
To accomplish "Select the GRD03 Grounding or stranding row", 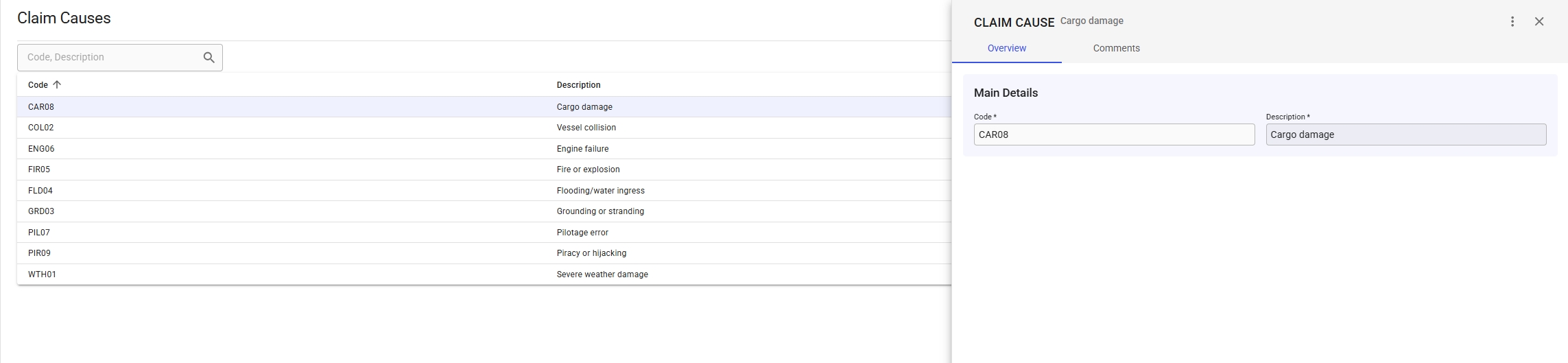I will tap(480, 211).
